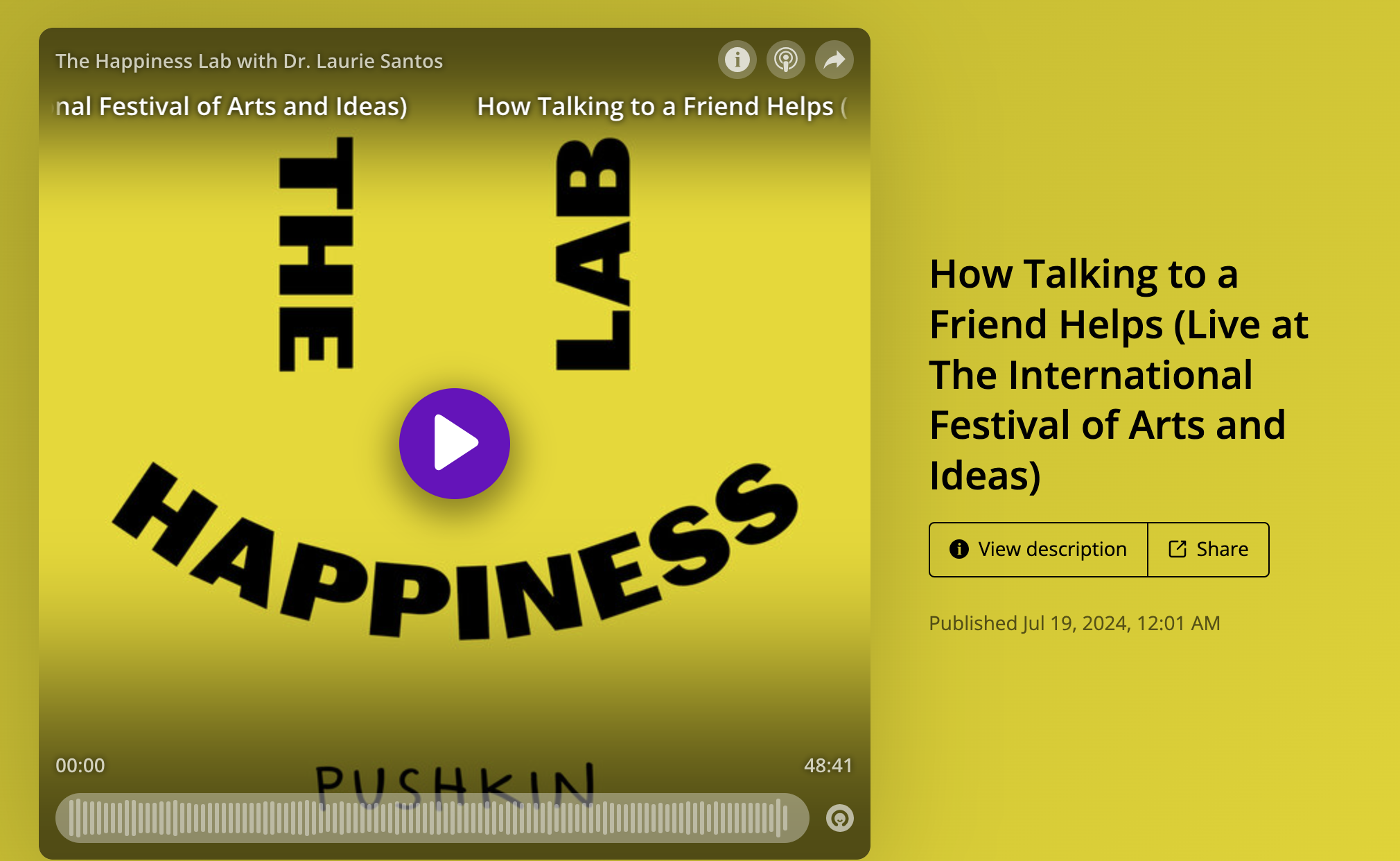Click the show name The Happiness Lab

[249, 61]
